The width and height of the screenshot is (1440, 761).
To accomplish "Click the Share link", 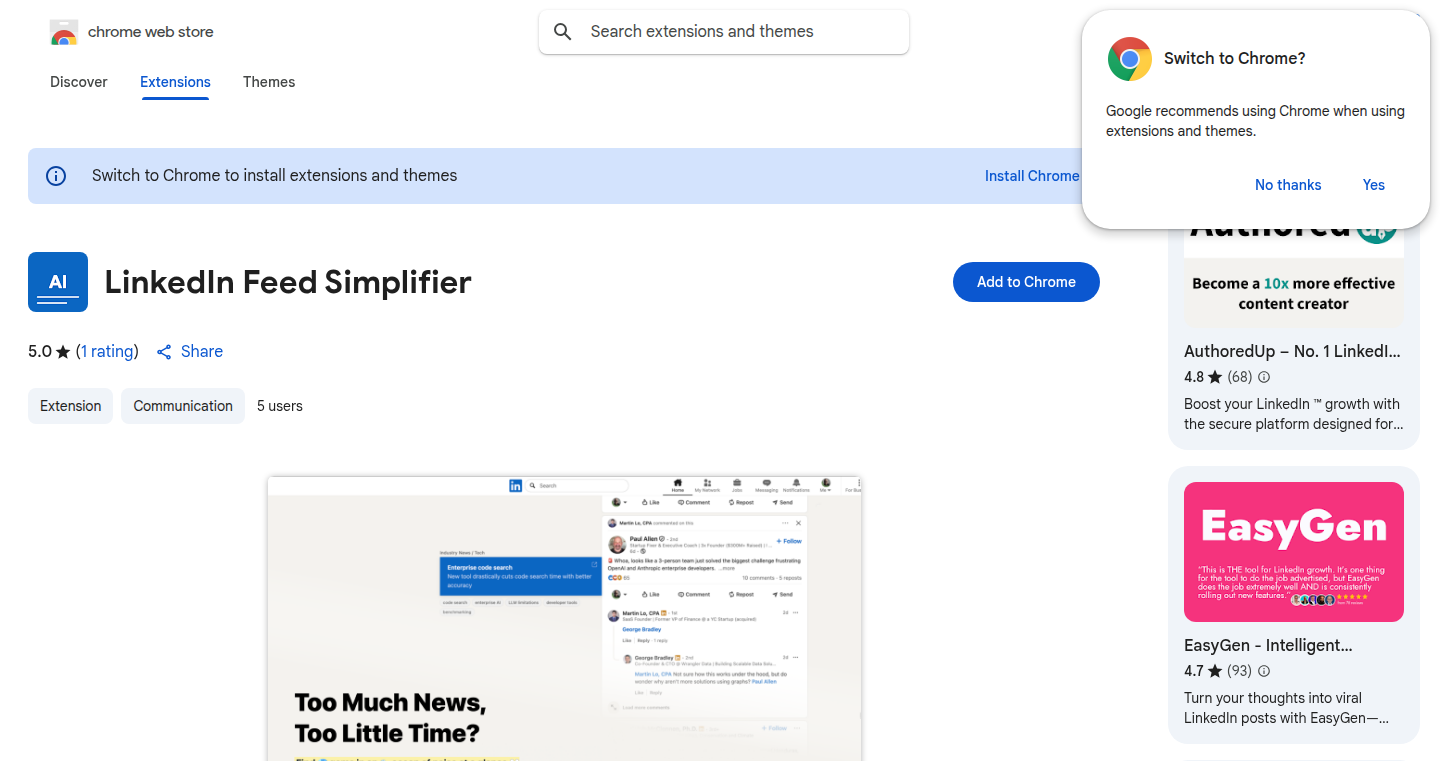I will [x=202, y=352].
